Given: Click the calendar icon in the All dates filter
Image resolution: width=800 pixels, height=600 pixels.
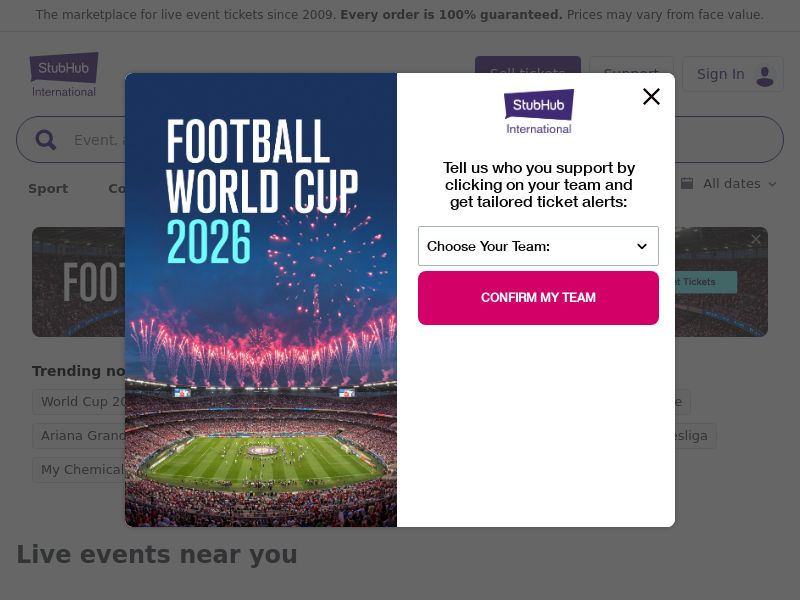Looking at the screenshot, I should pyautogui.click(x=687, y=183).
